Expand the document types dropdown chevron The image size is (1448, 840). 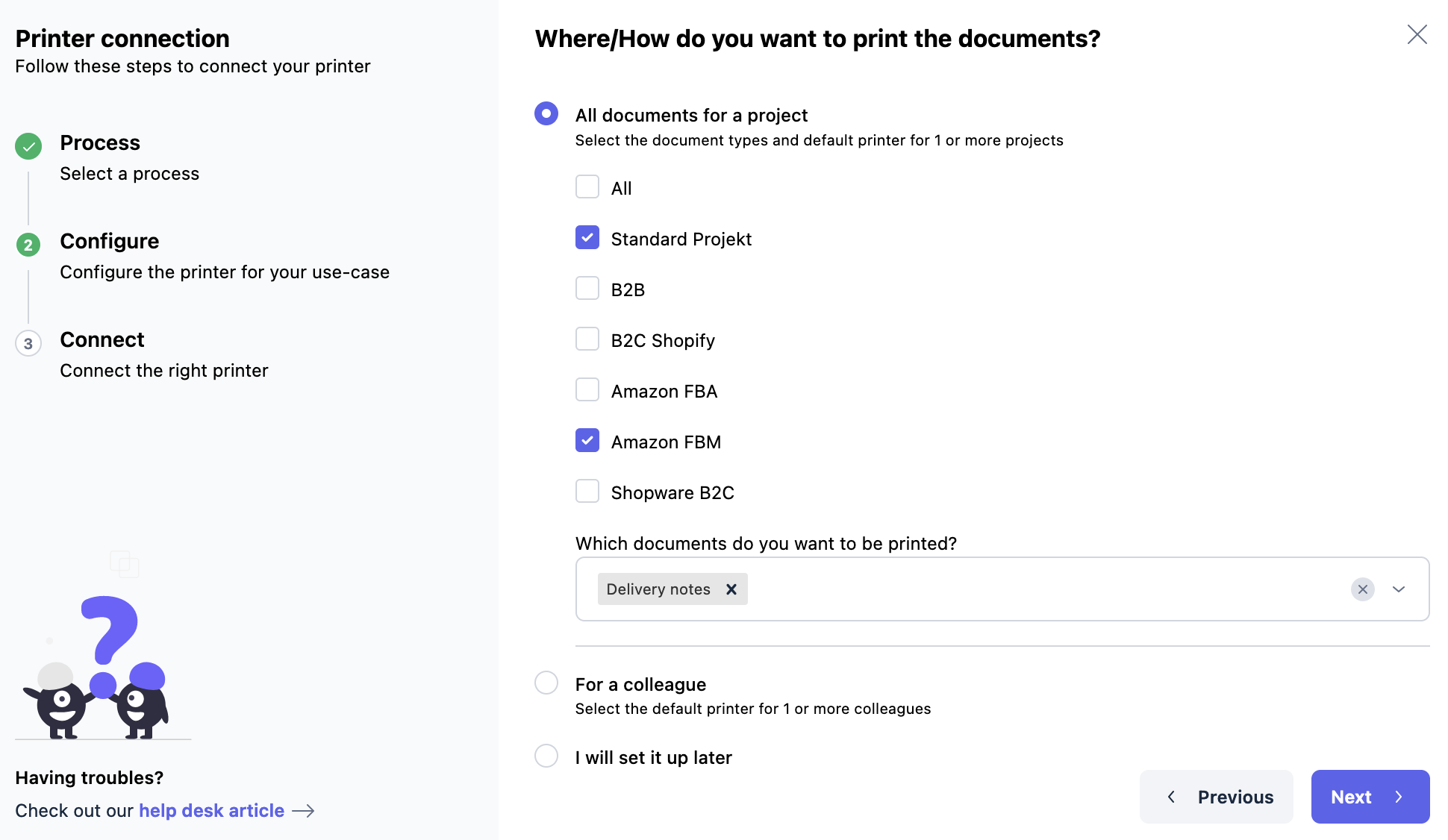pyautogui.click(x=1399, y=589)
